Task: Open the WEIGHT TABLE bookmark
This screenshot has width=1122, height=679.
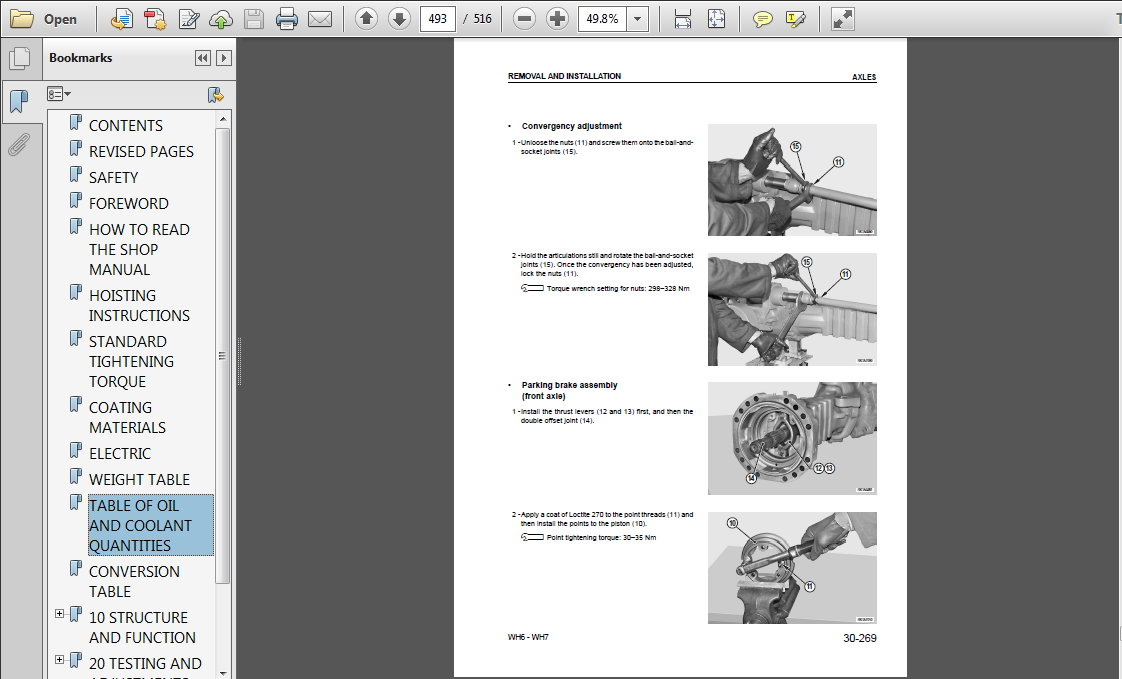Action: click(139, 479)
